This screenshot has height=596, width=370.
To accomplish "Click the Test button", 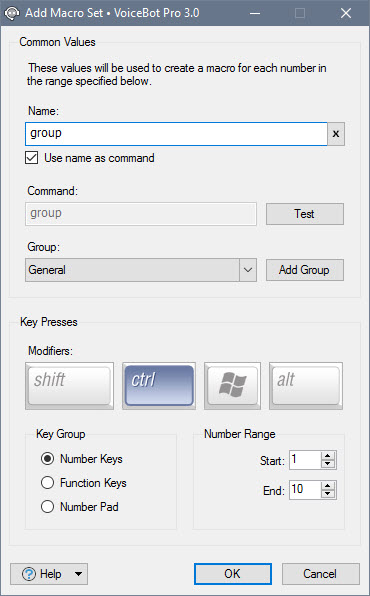I will tap(305, 214).
